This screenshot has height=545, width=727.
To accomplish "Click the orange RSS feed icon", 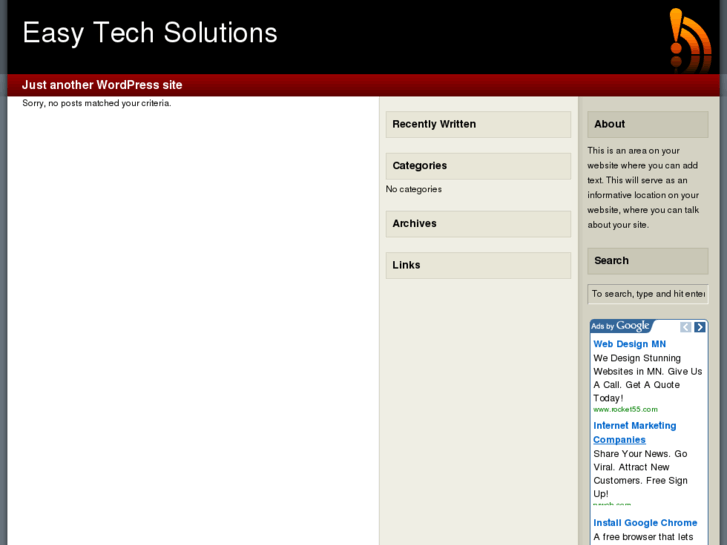I will 689,40.
